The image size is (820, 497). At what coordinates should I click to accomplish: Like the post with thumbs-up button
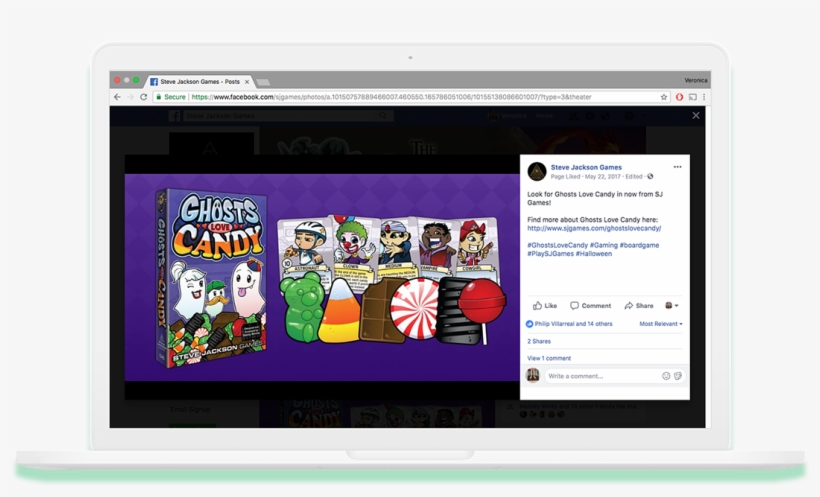[x=545, y=306]
